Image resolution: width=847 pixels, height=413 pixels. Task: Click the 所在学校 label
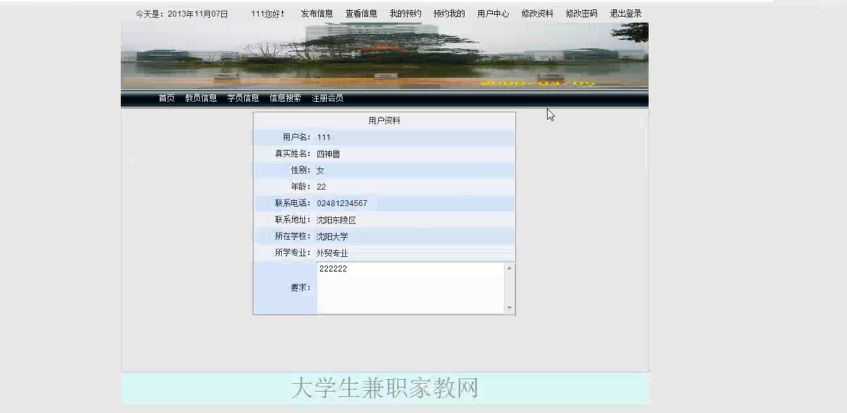[x=293, y=236]
